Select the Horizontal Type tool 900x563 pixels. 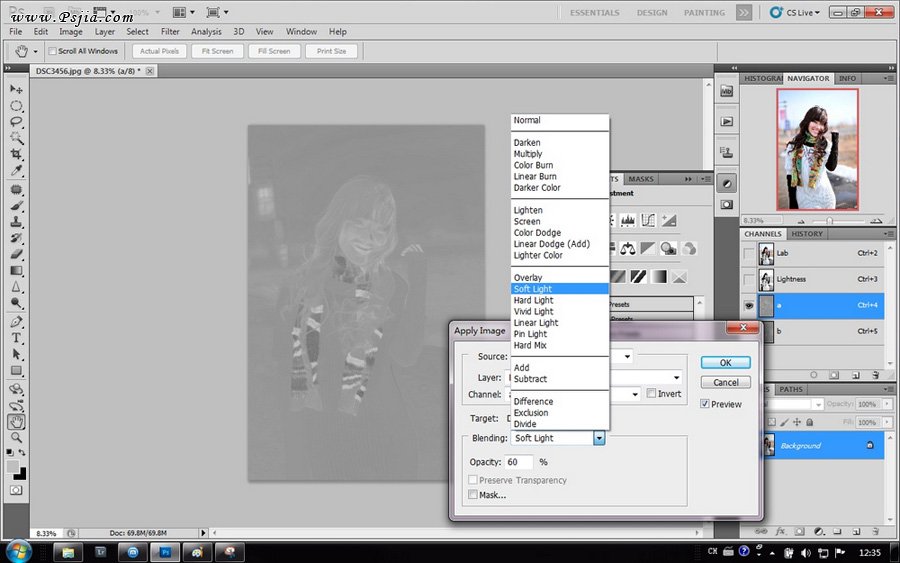point(17,338)
